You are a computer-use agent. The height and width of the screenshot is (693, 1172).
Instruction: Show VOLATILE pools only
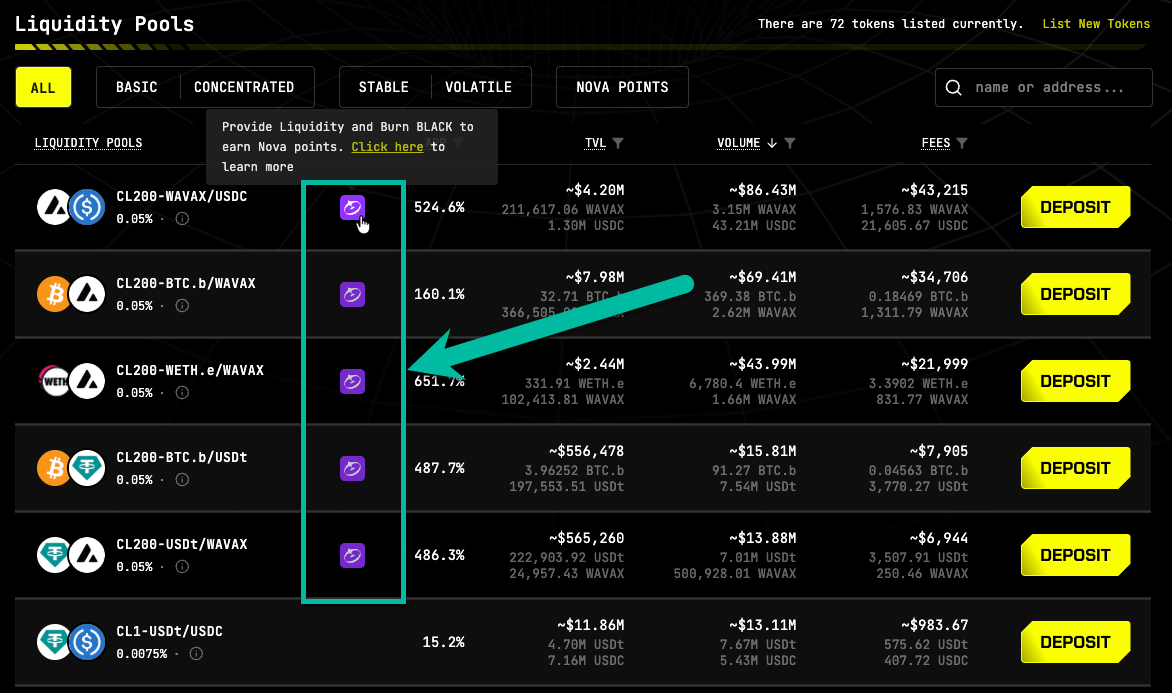(x=479, y=87)
